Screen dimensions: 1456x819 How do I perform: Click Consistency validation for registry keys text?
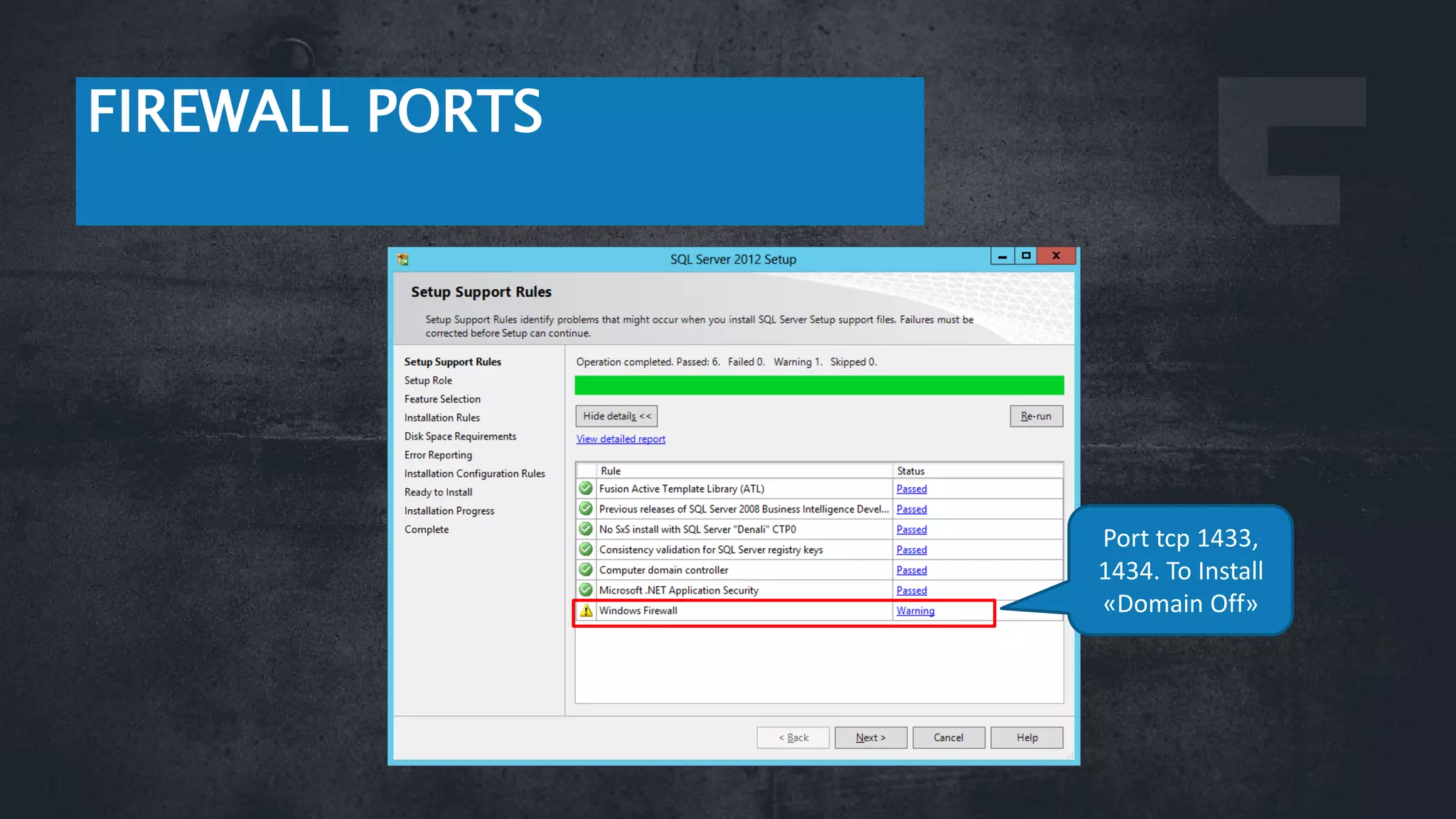click(711, 550)
